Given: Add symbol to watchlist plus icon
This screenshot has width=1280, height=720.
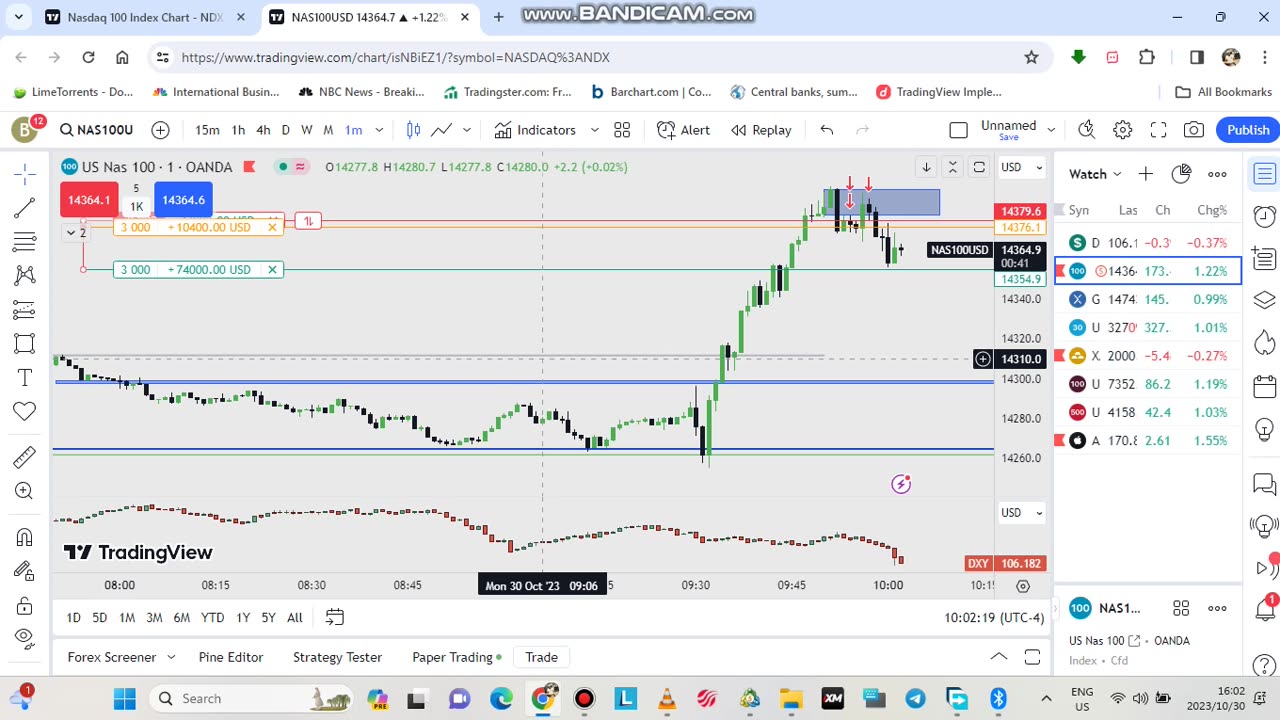Looking at the screenshot, I should click(1145, 174).
